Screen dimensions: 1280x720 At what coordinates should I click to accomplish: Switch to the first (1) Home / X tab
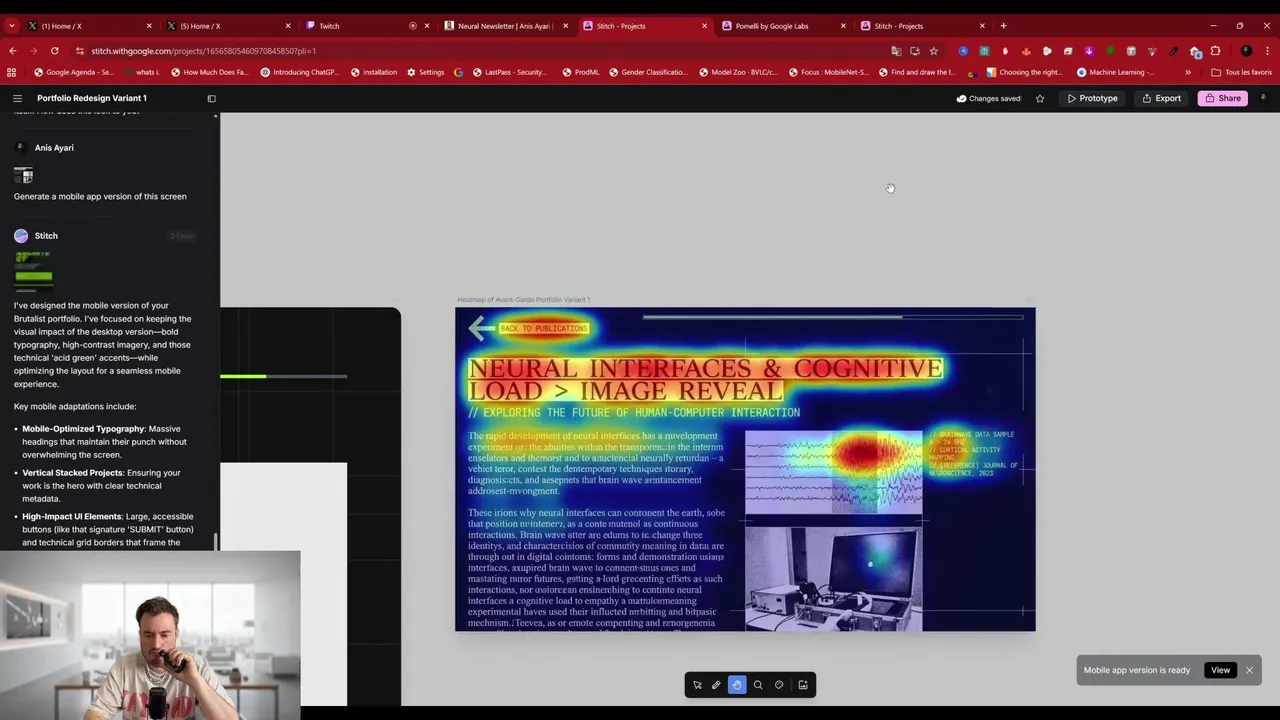tap(90, 26)
